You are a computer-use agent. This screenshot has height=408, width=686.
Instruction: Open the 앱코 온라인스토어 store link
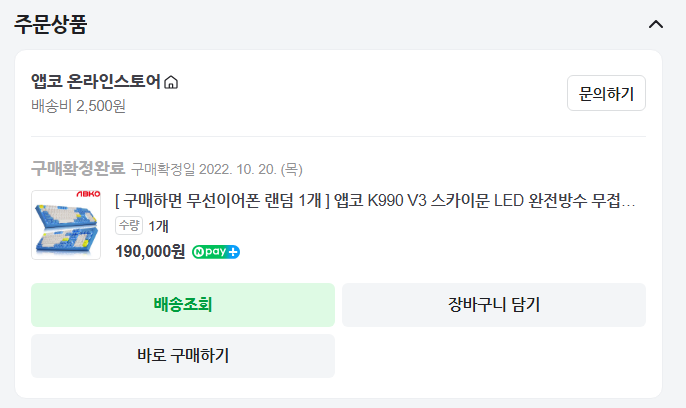tap(95, 81)
